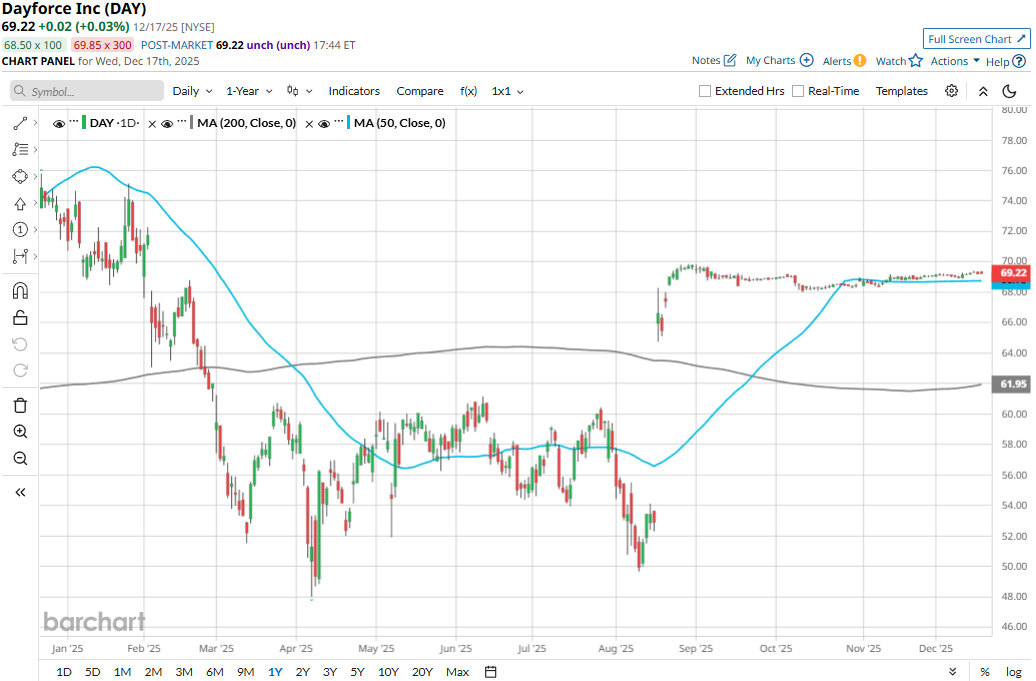Zoom out on the chart

(20, 458)
